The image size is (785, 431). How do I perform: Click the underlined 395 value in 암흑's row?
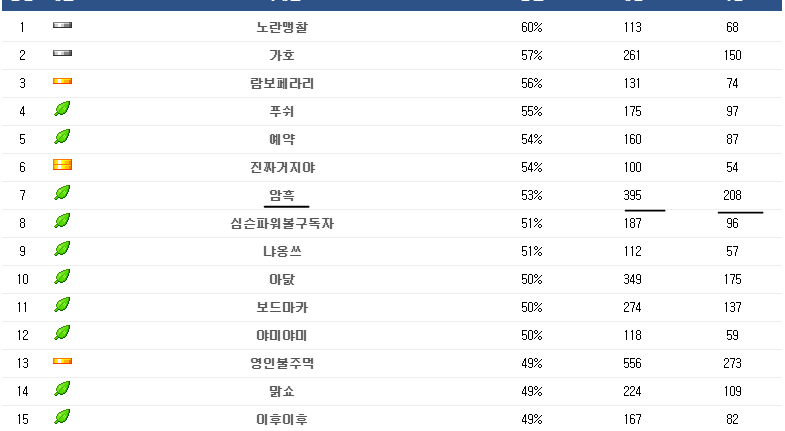click(632, 196)
